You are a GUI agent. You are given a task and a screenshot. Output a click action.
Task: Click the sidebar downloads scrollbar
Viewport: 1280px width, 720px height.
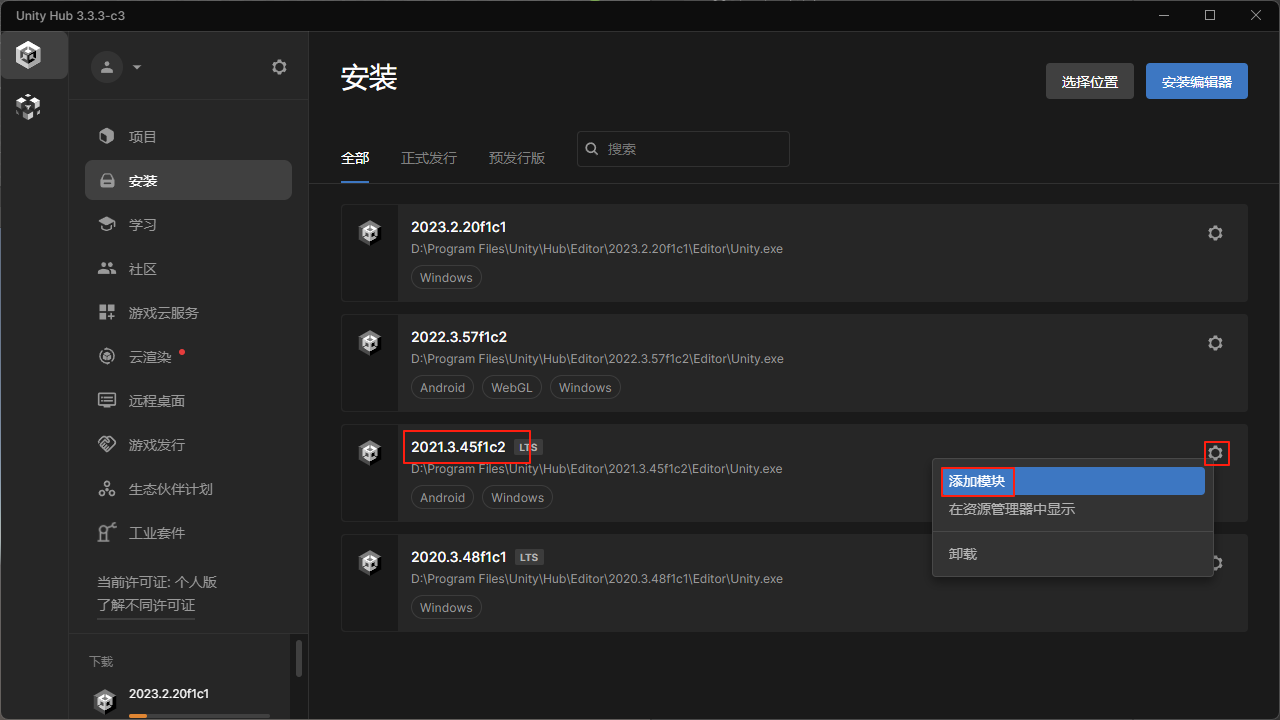298,658
